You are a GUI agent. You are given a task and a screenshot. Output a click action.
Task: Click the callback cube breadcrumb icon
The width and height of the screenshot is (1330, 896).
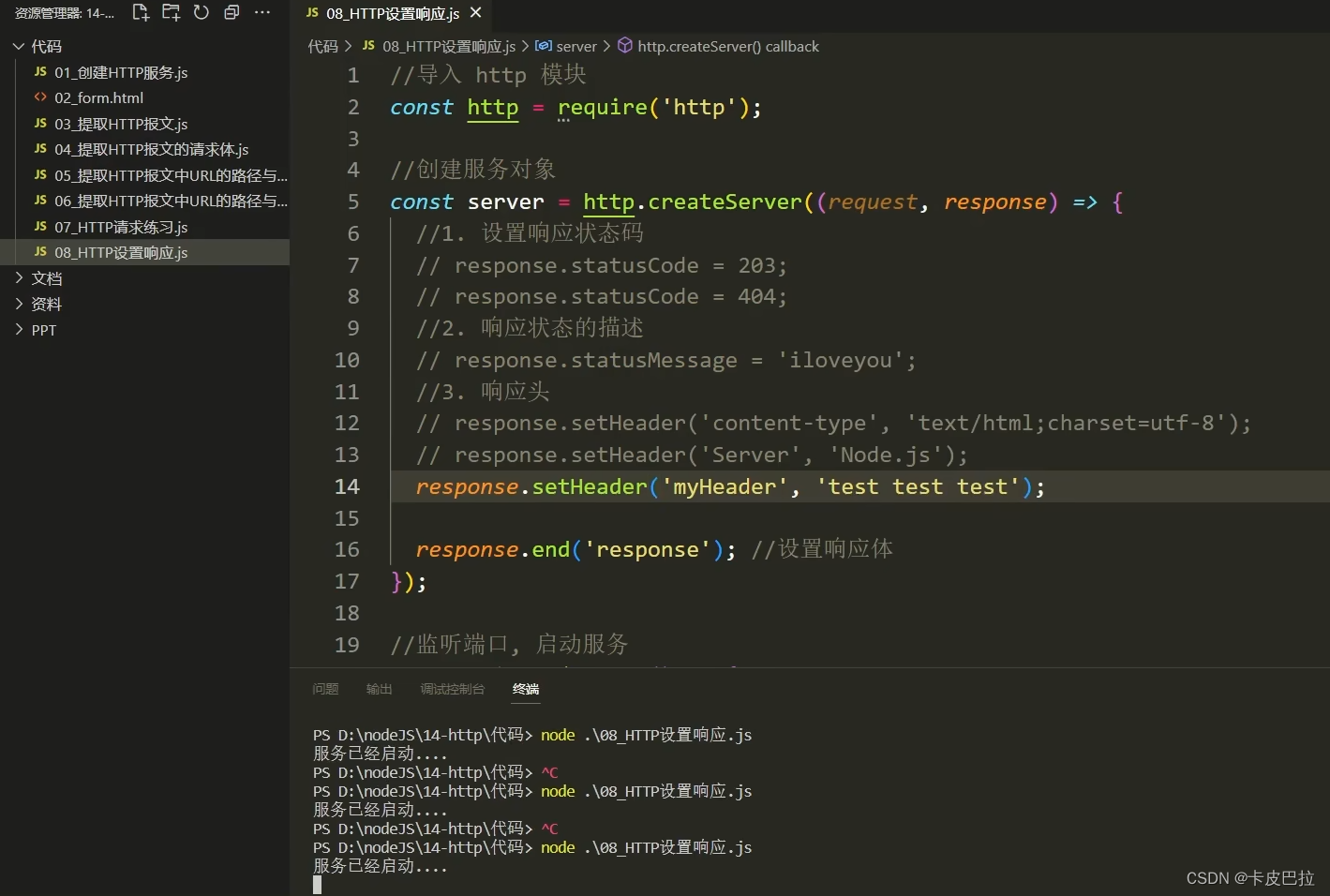[625, 45]
